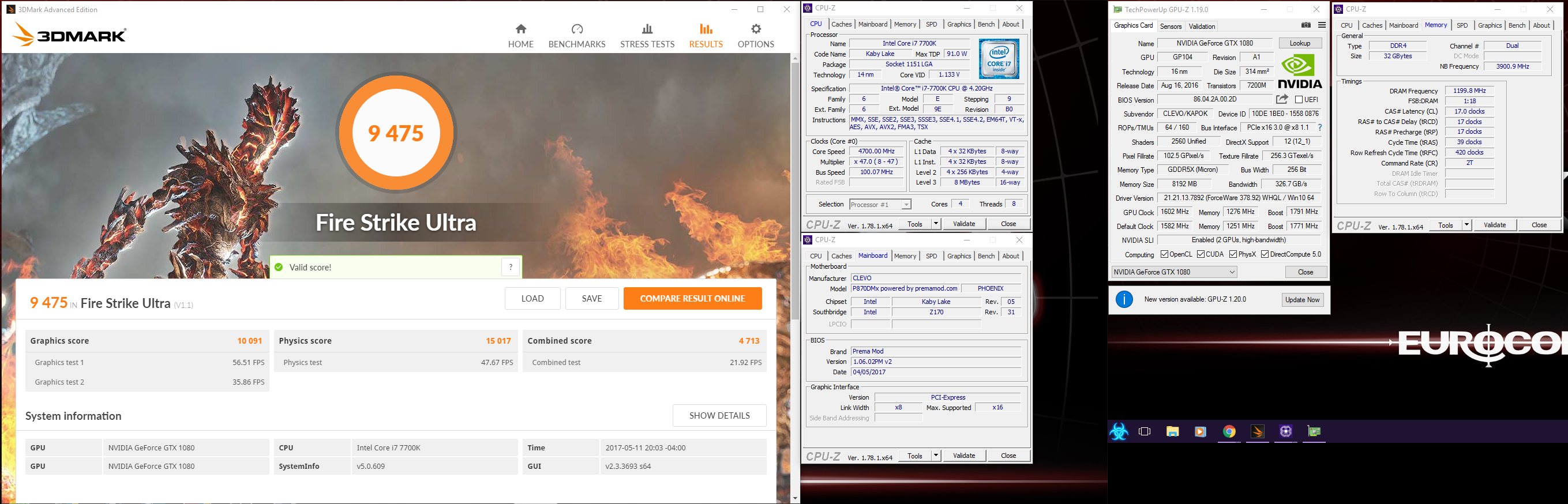The image size is (1568, 504).
Task: Toggle the PhysX checkbox in GPU-Z
Action: (x=1233, y=254)
